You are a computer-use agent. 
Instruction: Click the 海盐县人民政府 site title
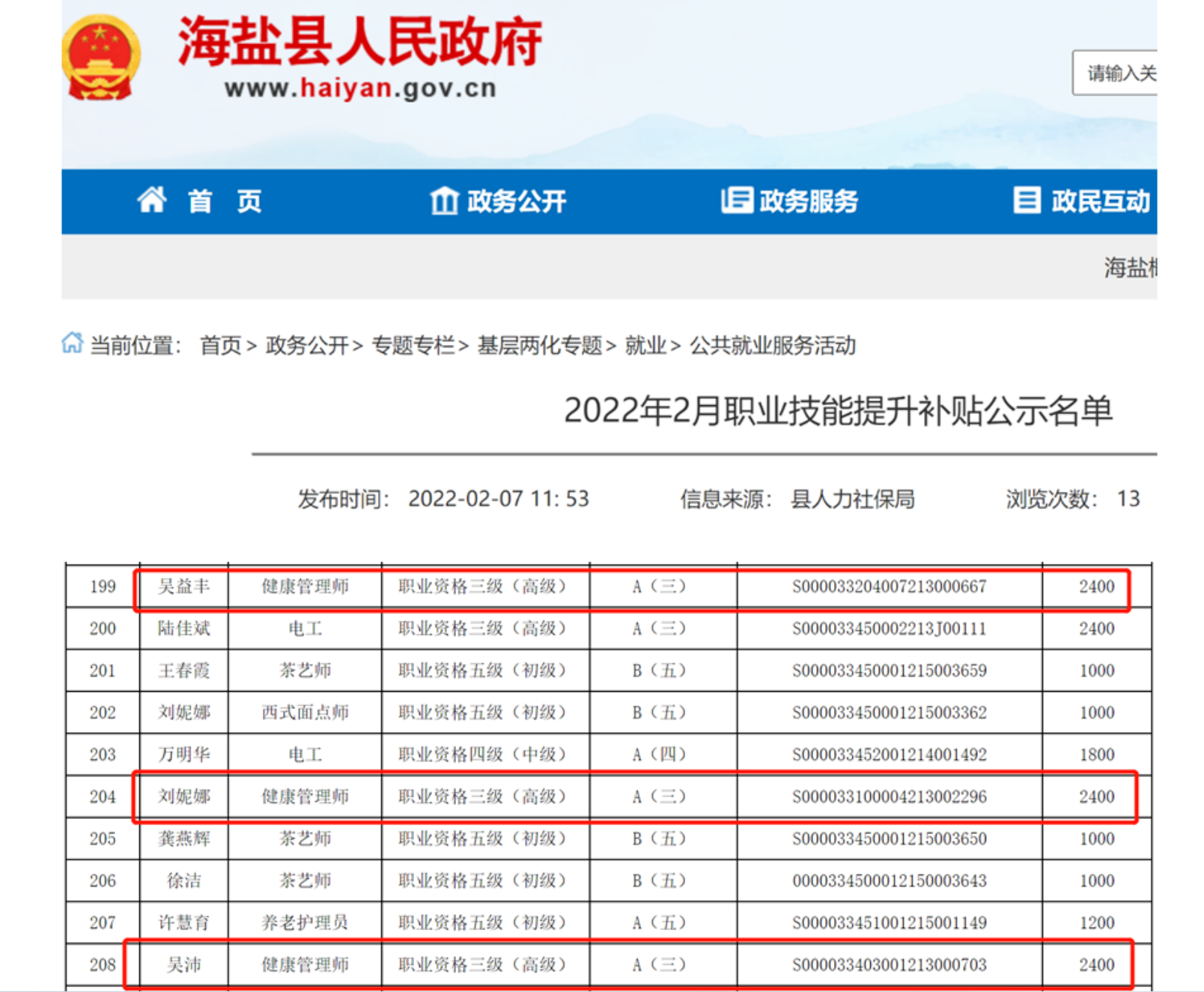tap(359, 42)
